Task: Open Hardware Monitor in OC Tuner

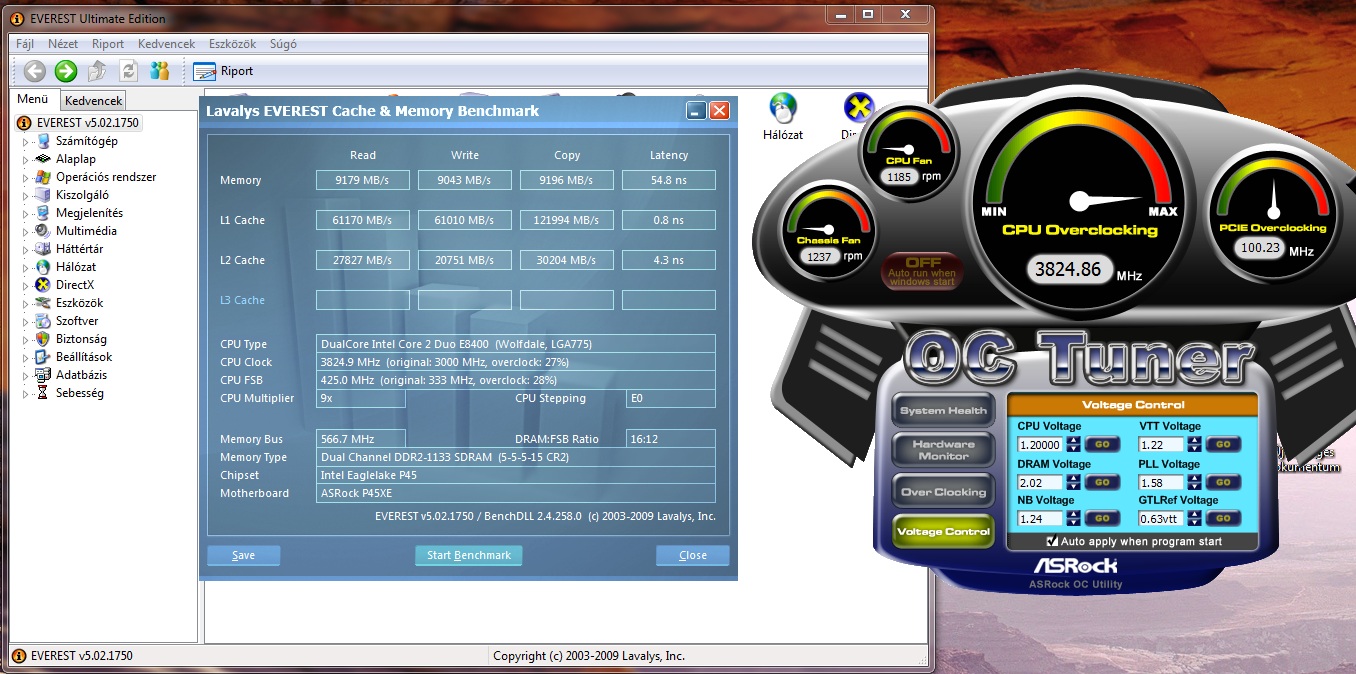Action: coord(942,450)
